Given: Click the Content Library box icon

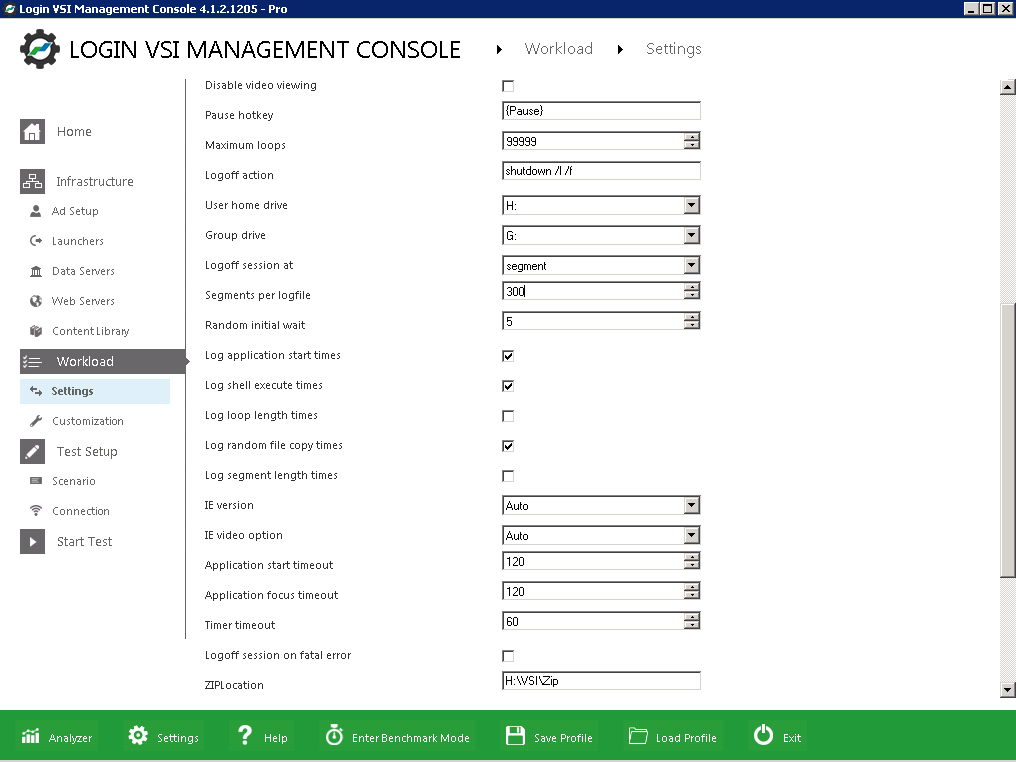Looking at the screenshot, I should [36, 331].
